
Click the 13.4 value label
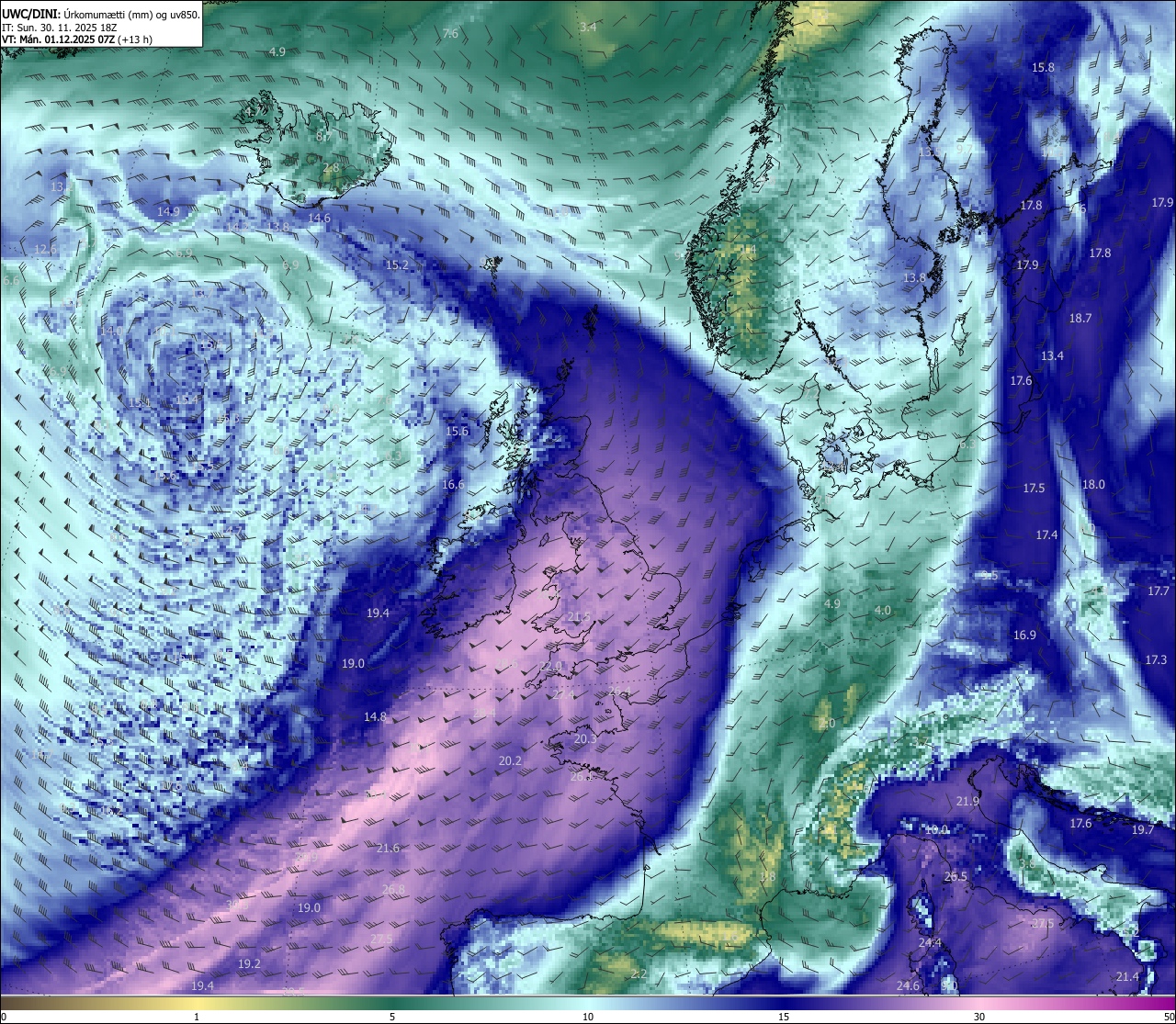(1052, 355)
